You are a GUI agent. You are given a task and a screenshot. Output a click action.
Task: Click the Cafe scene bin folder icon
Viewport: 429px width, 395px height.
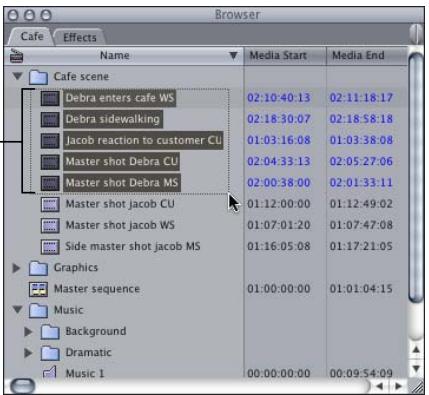(x=38, y=77)
